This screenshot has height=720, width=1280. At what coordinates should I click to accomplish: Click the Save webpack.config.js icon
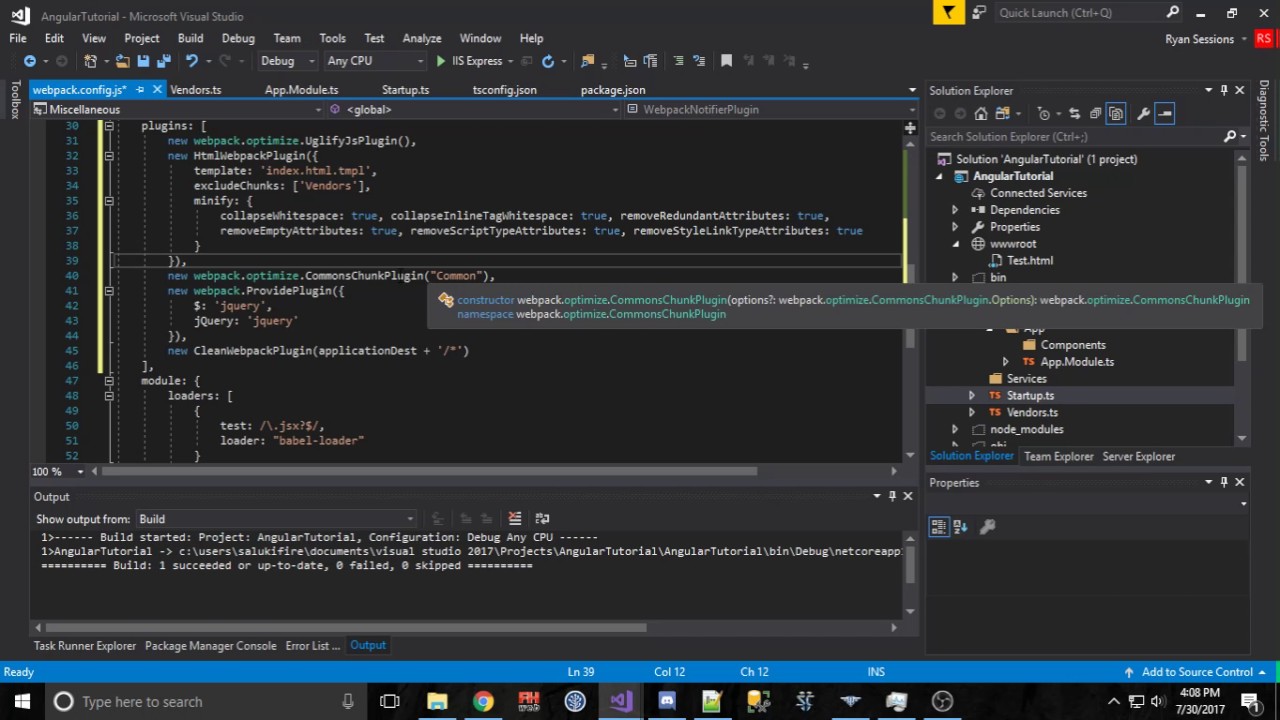click(x=143, y=61)
